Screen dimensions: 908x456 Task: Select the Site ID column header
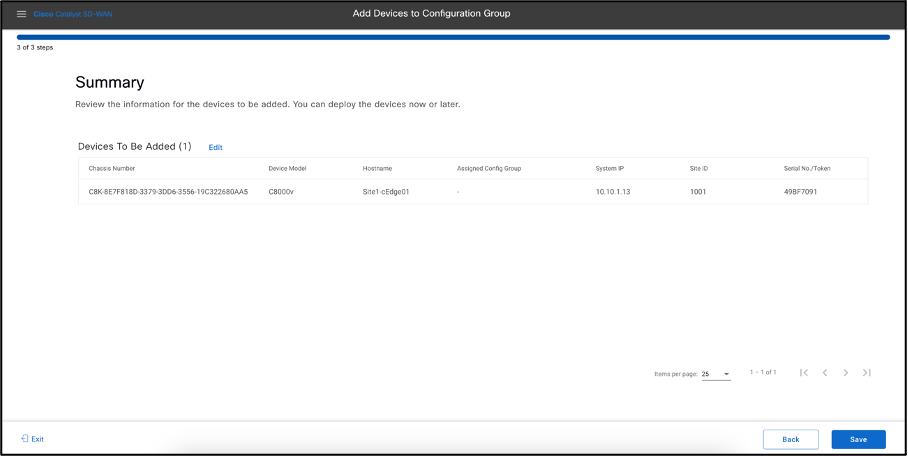699,168
